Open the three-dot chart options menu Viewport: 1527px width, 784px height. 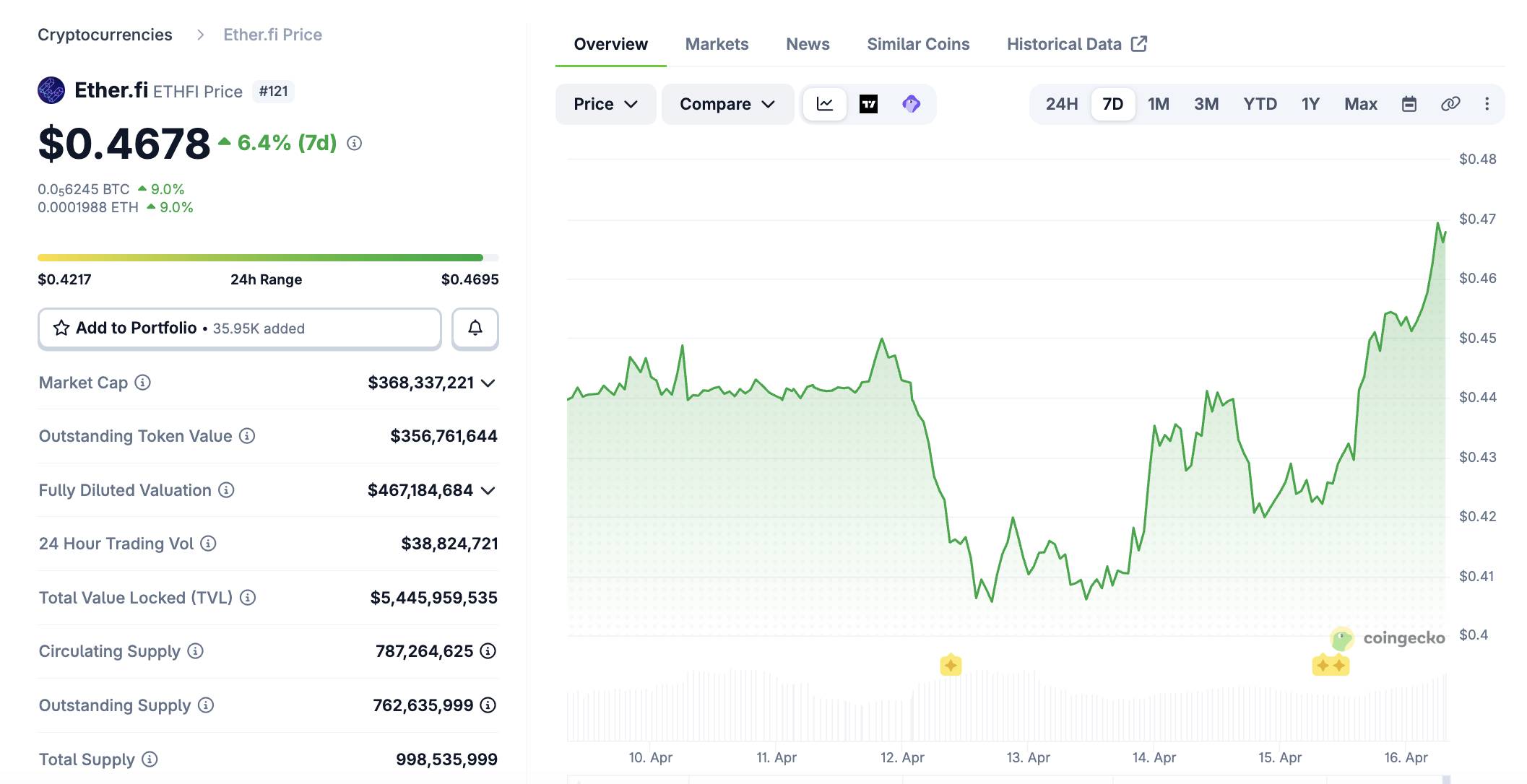pos(1487,104)
